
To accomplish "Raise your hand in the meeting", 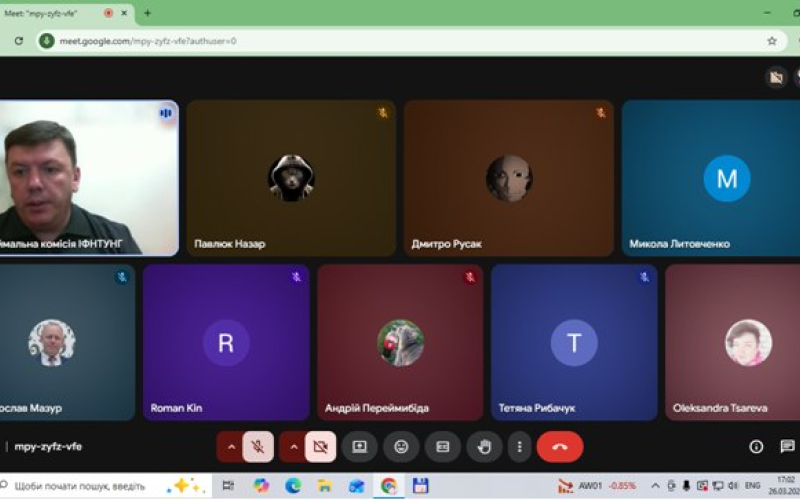I will click(485, 447).
